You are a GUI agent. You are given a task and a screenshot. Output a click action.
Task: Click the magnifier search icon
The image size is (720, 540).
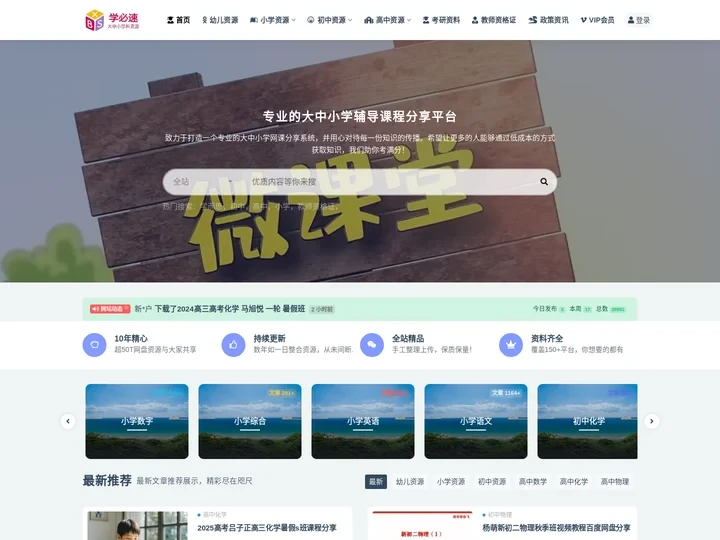point(544,182)
